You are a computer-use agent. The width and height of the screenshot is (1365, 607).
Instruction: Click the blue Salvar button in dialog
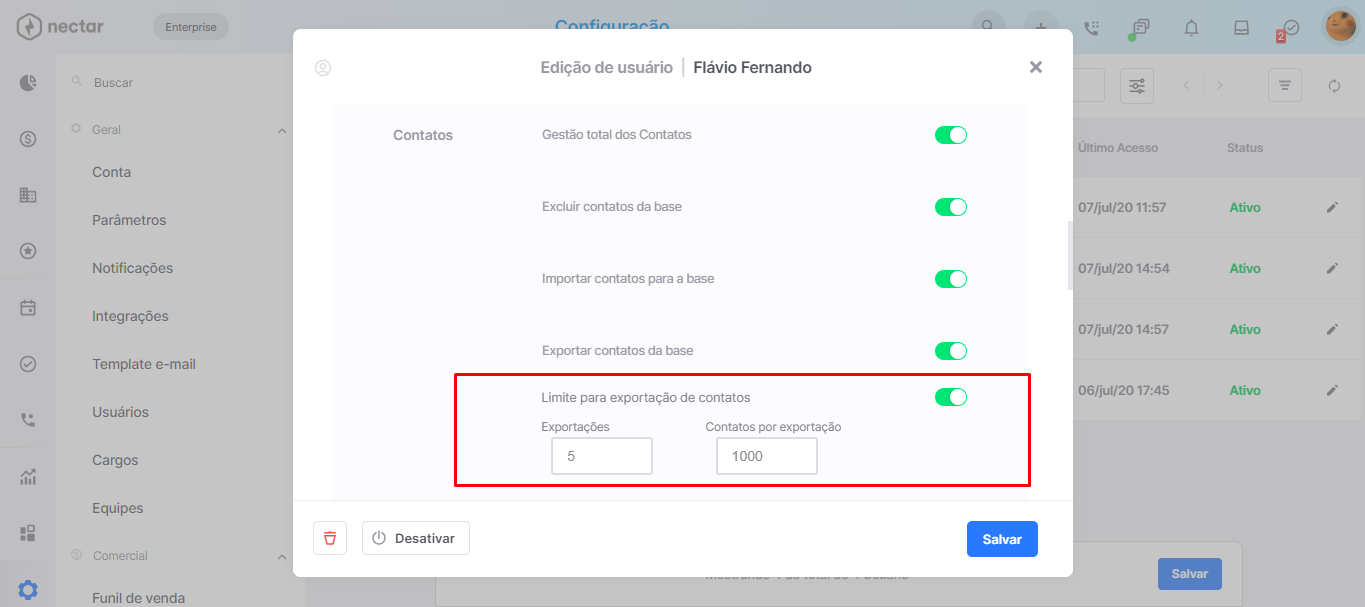pos(1002,539)
